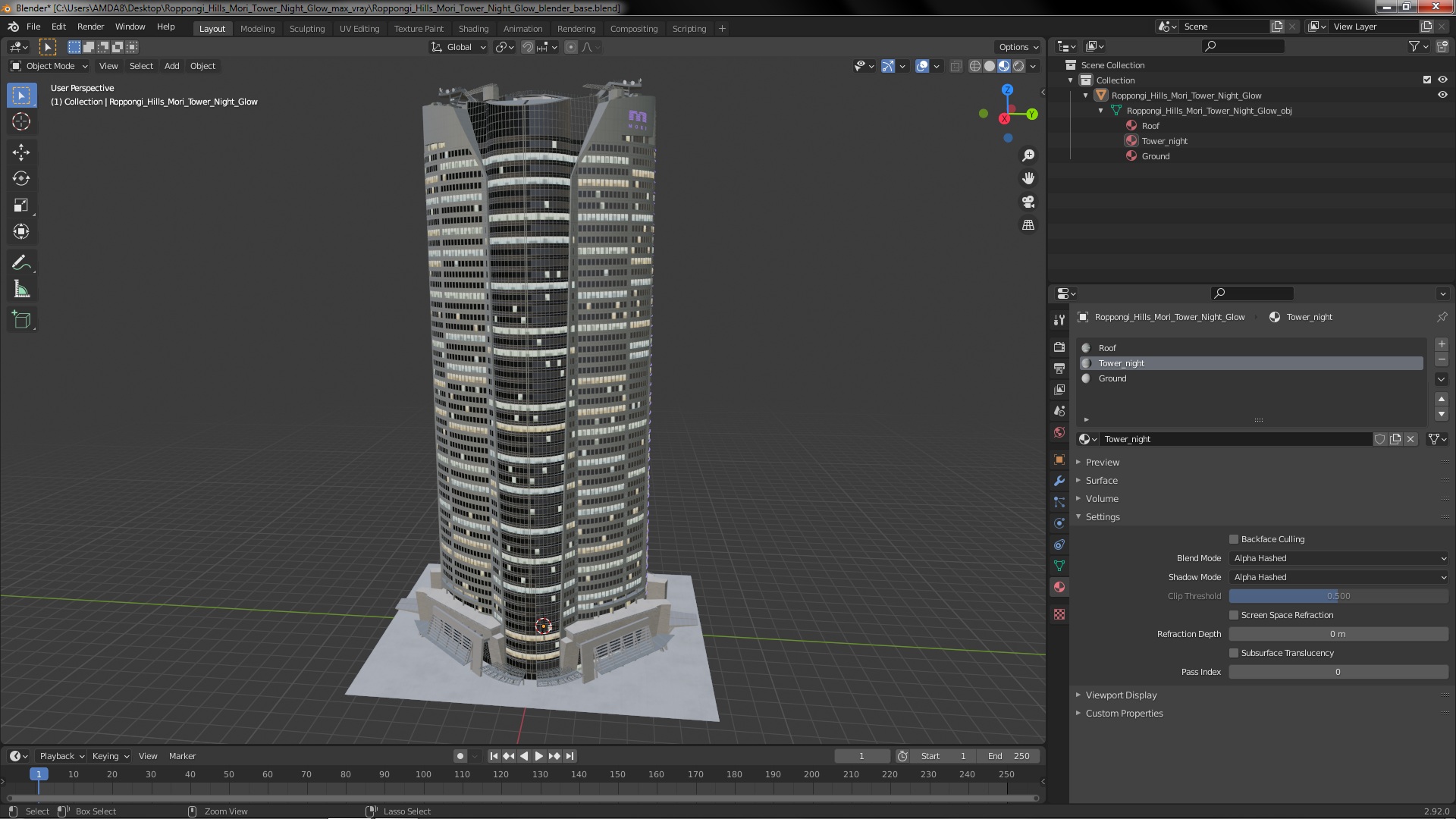Toggle camera view icon in viewport
Image resolution: width=1456 pixels, height=819 pixels.
1028,202
